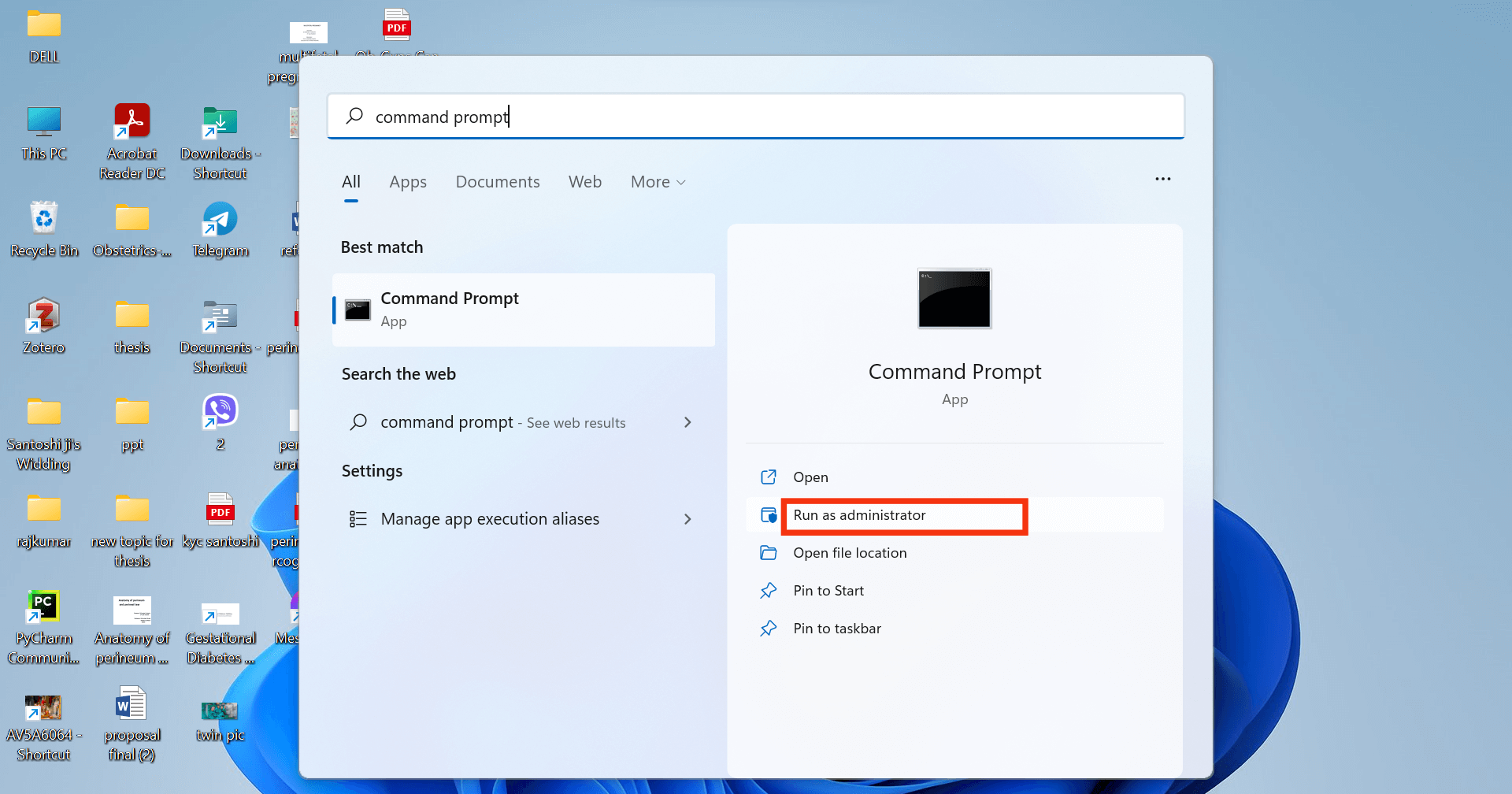This screenshot has height=794, width=1512.
Task: Switch to the Apps search tab
Action: tap(408, 182)
